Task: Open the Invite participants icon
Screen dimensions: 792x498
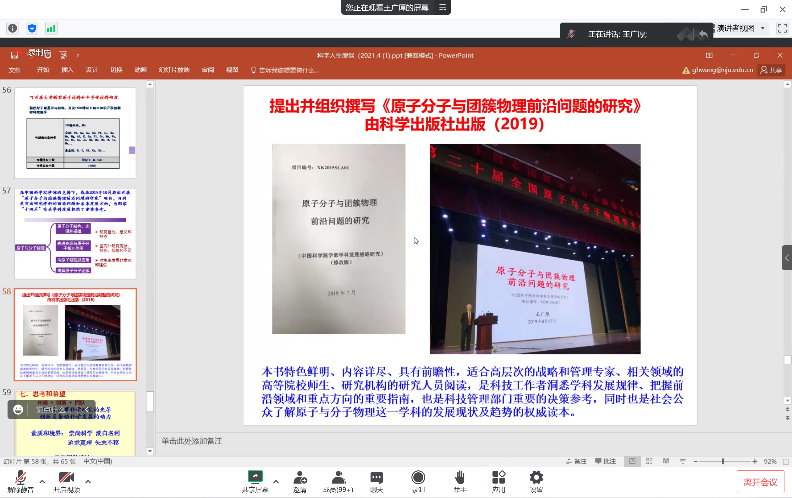Action: [299, 479]
